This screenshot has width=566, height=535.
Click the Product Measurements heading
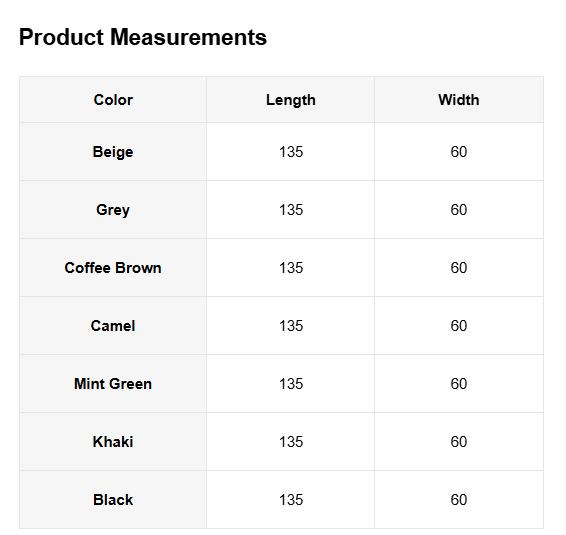pyautogui.click(x=143, y=37)
